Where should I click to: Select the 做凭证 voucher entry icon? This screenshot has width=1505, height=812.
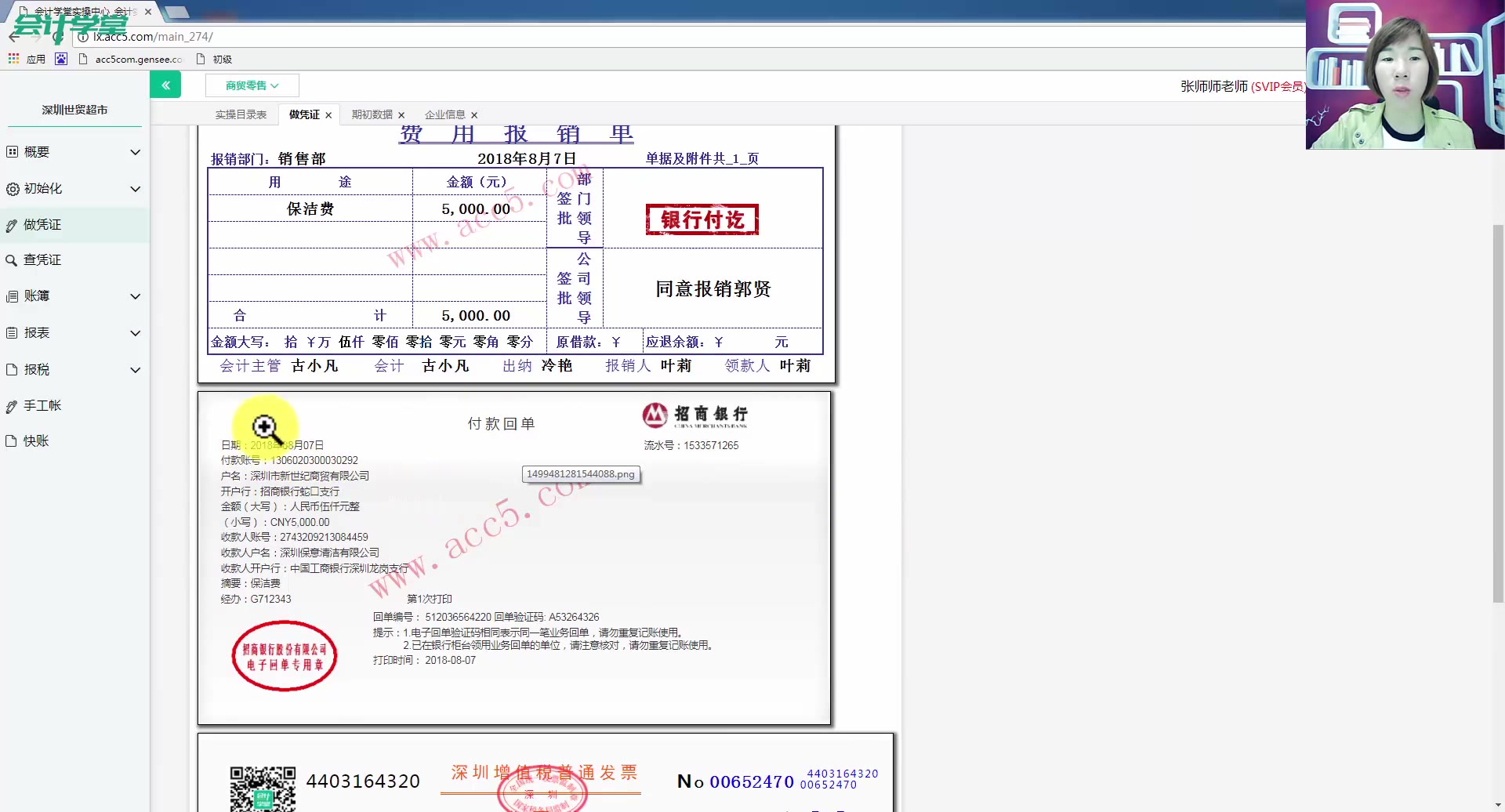11,224
